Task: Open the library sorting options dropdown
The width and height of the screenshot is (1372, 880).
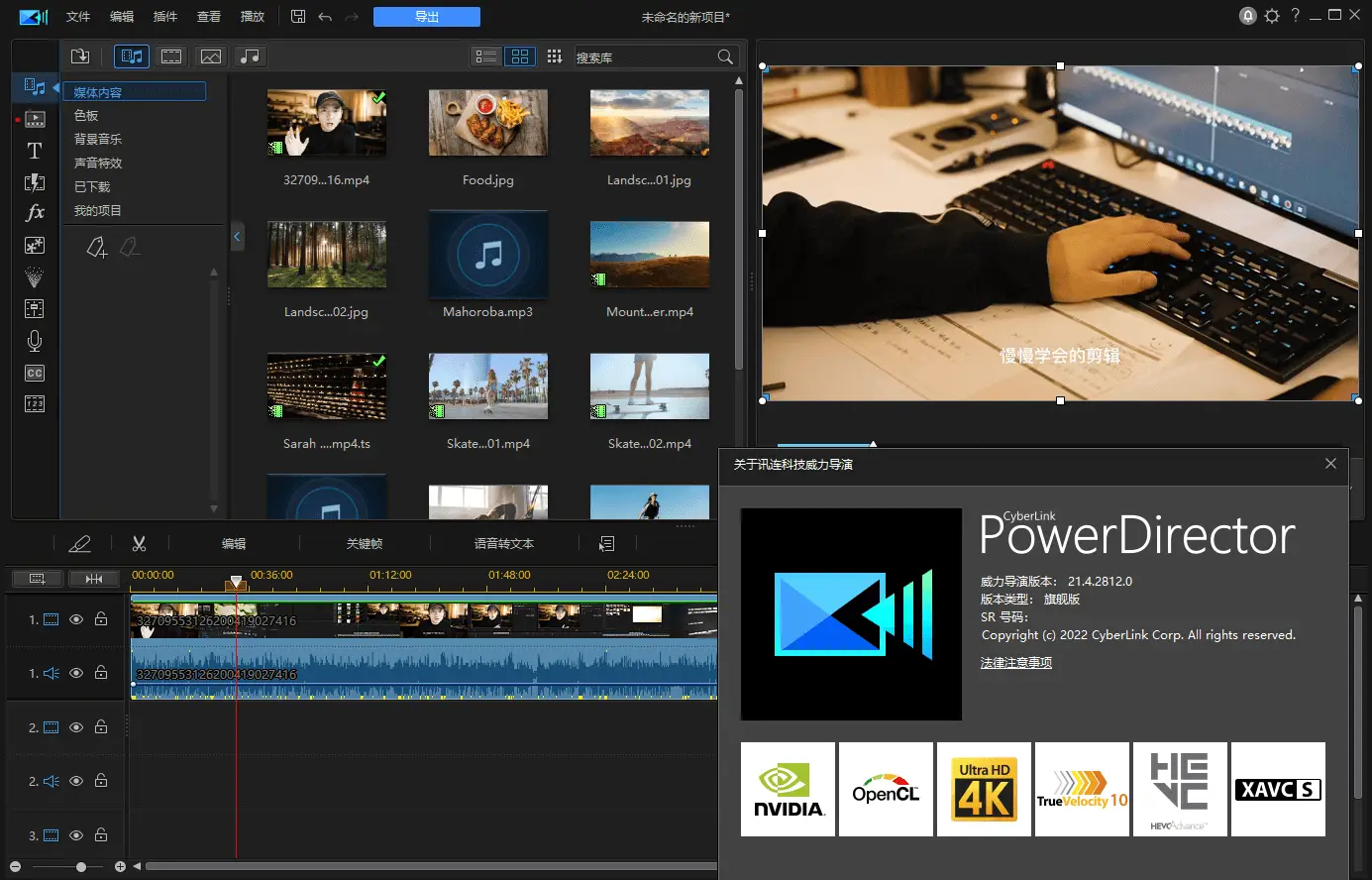Action: pos(554,56)
